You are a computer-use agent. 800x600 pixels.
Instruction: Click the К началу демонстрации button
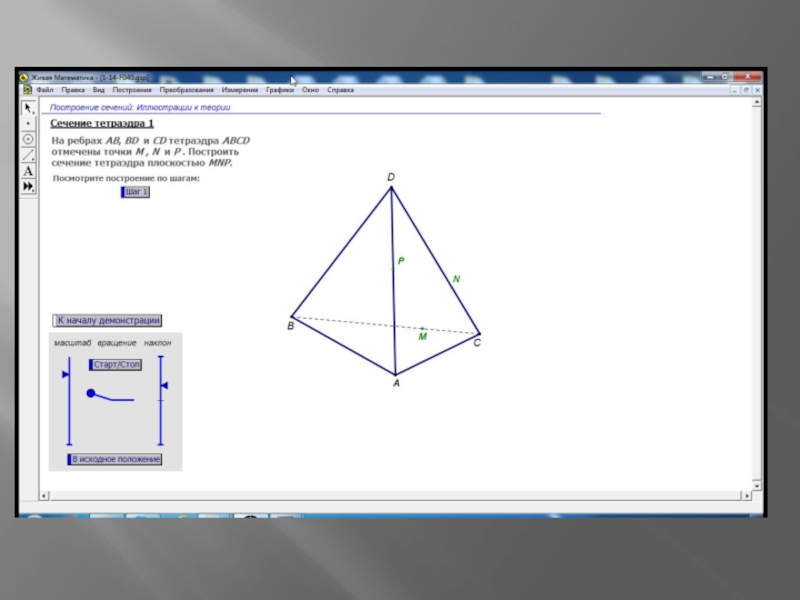(x=108, y=321)
